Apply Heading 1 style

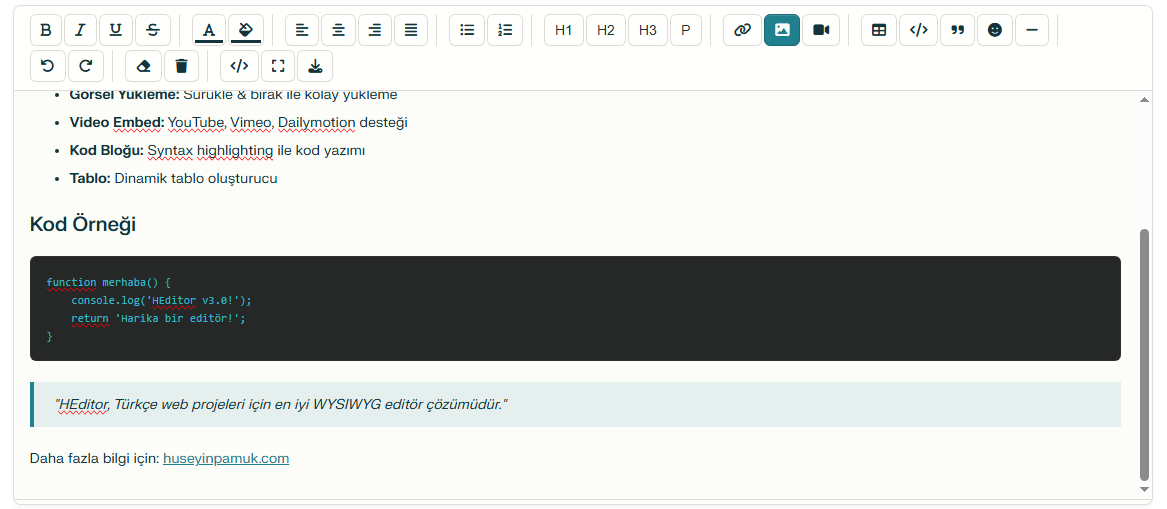(564, 30)
